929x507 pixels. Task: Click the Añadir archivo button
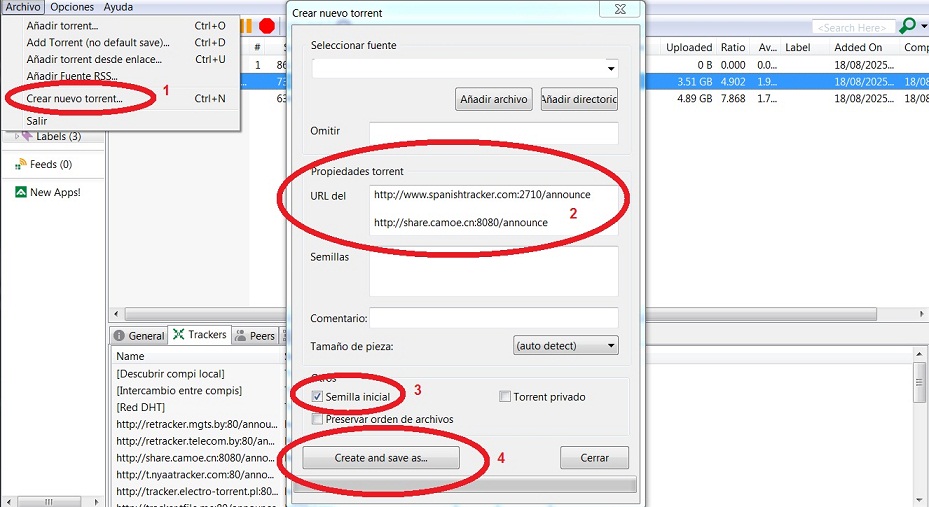pyautogui.click(x=493, y=99)
